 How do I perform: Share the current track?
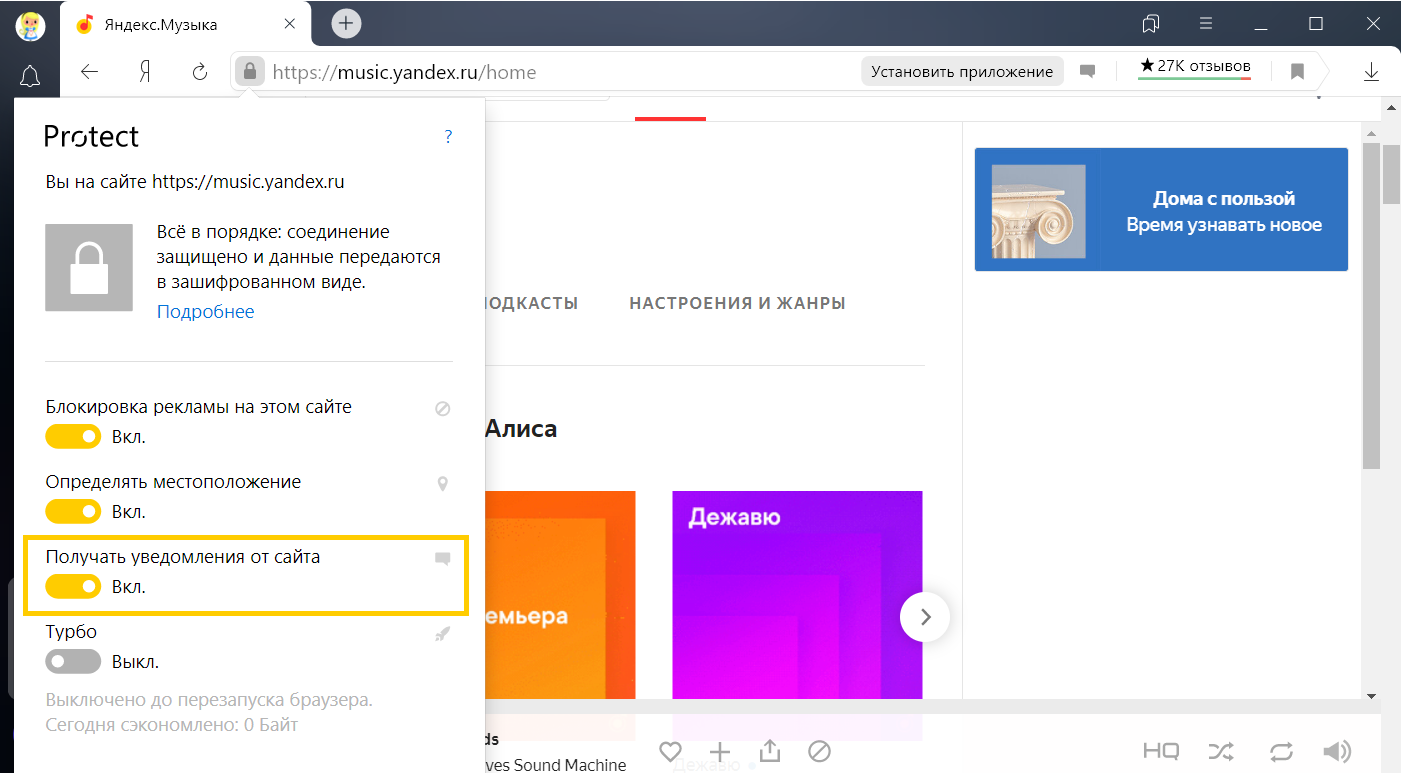click(x=770, y=750)
